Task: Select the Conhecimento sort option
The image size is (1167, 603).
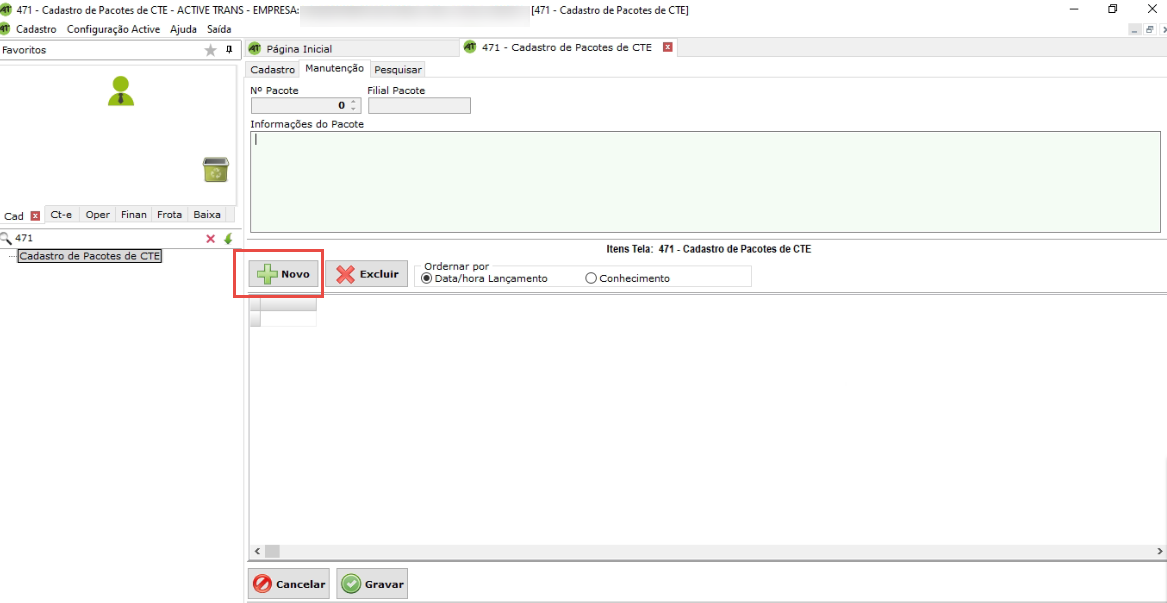Action: click(x=591, y=278)
